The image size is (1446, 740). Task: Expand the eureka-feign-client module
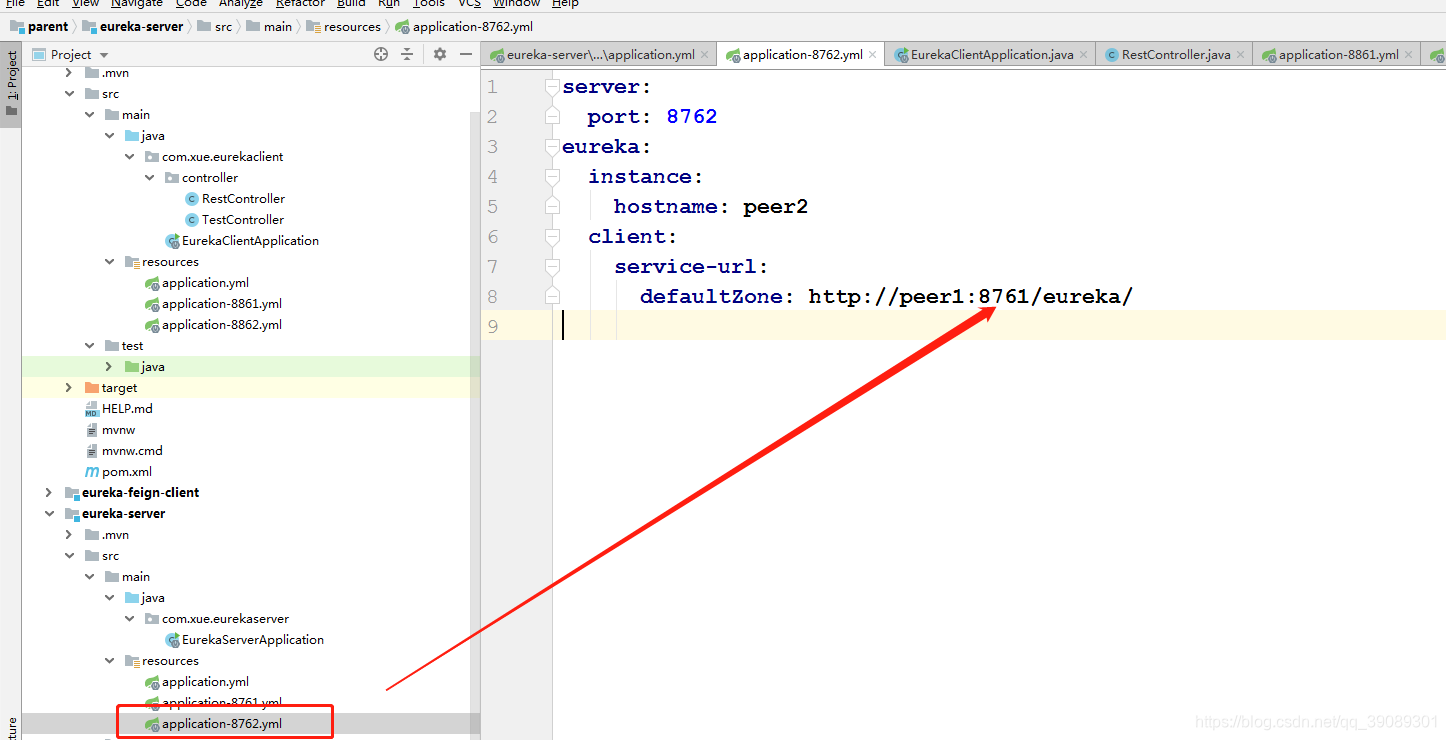(x=49, y=493)
